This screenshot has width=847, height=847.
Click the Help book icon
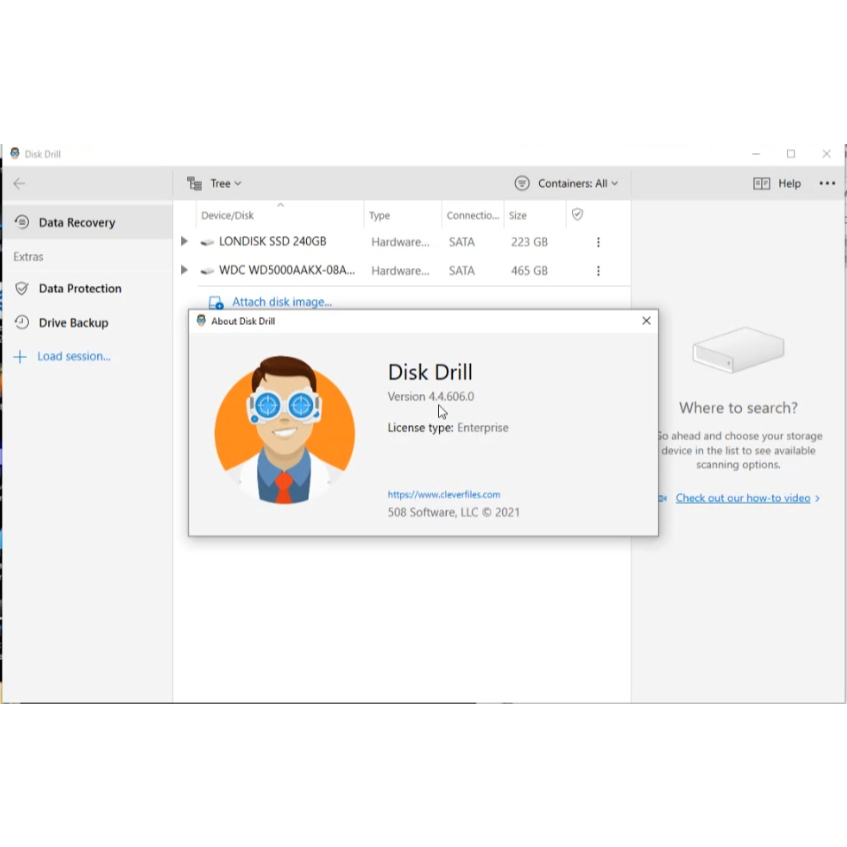pos(762,184)
